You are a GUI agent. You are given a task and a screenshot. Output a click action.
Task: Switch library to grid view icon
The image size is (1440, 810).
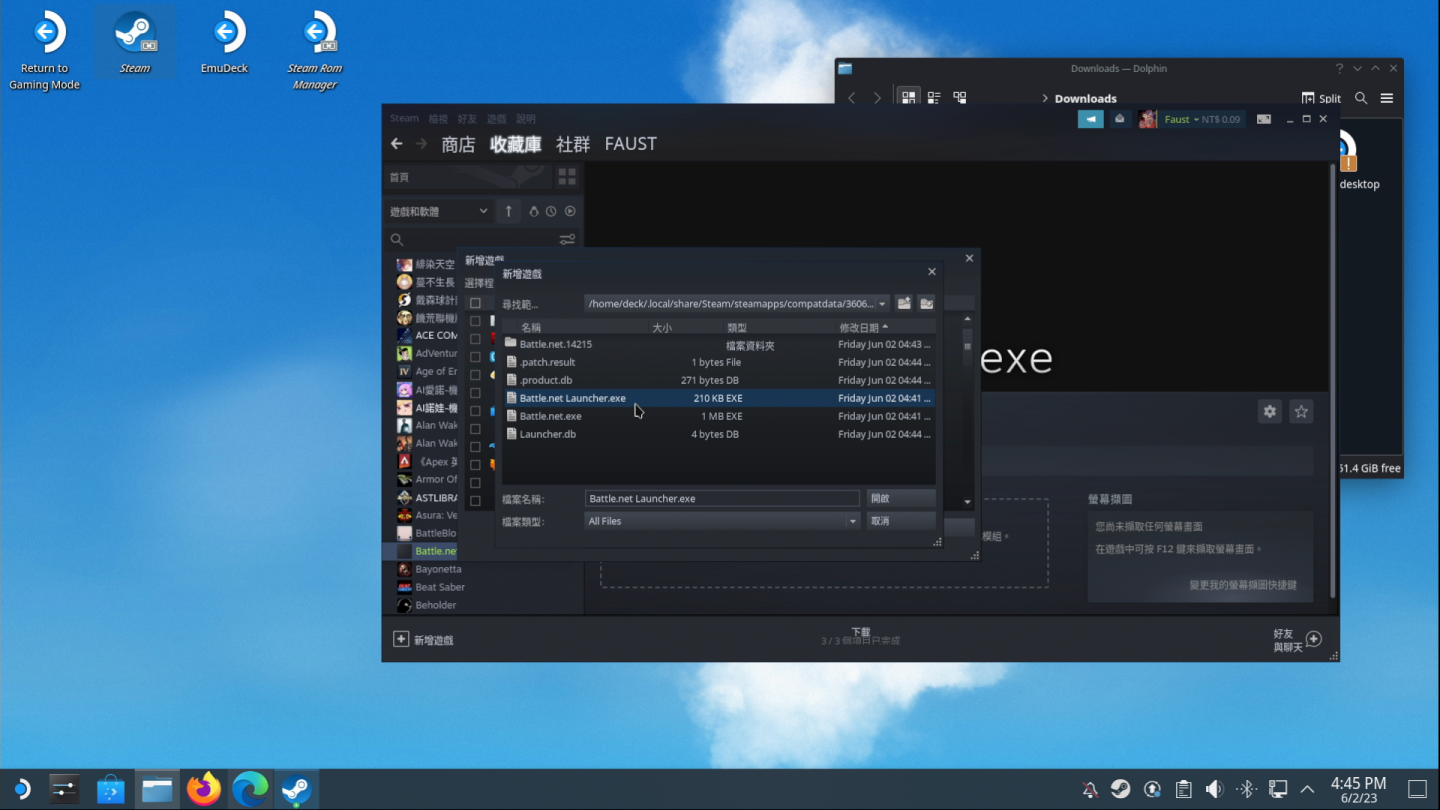[567, 177]
